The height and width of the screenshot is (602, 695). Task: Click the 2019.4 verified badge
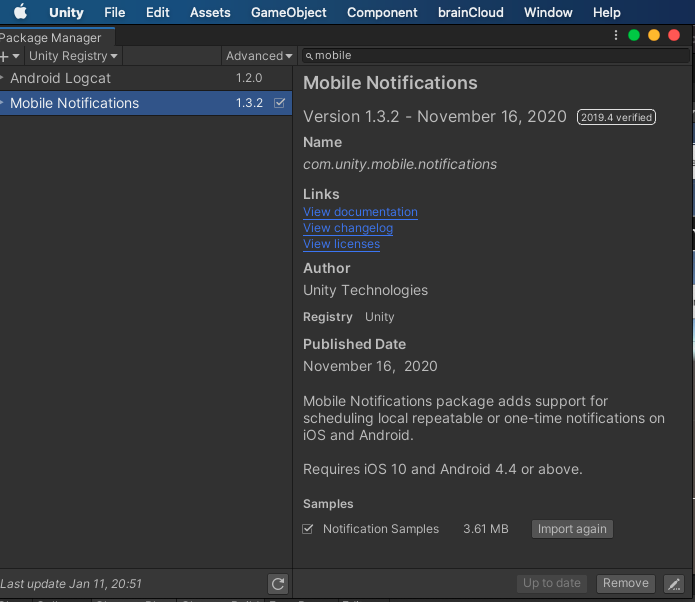(x=616, y=117)
